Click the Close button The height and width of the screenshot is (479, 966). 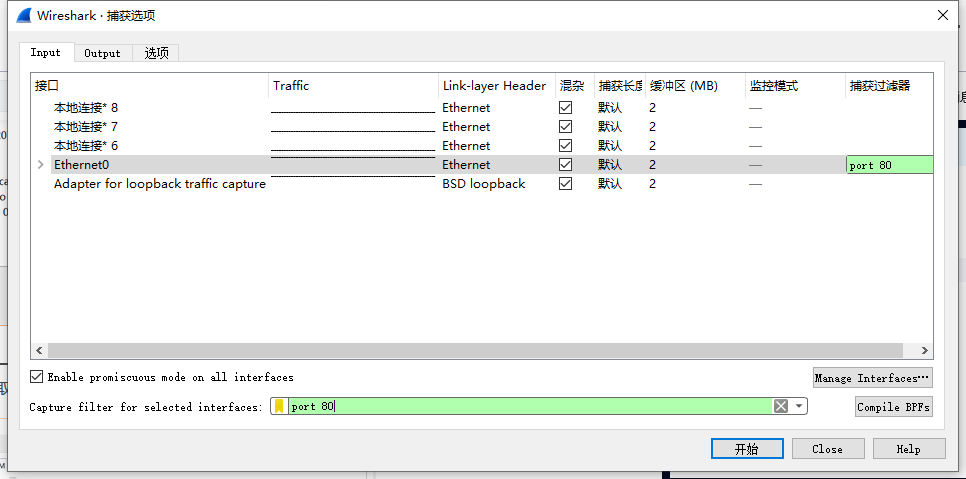pos(827,449)
